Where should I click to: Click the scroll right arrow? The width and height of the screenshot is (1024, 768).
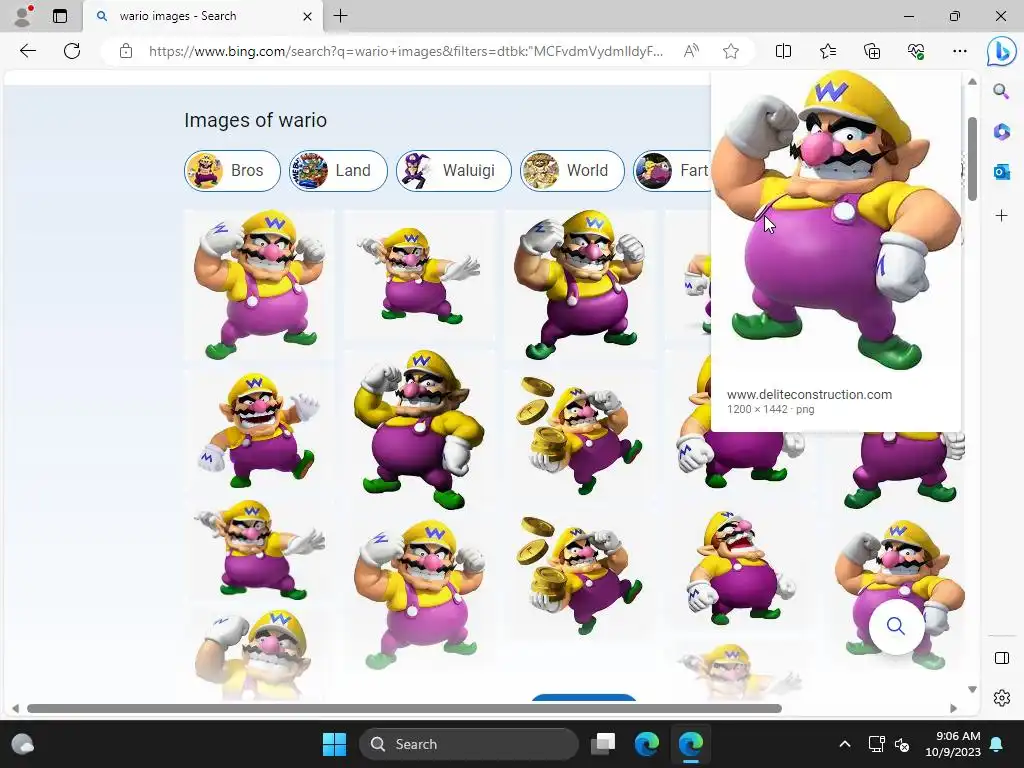pyautogui.click(x=953, y=709)
